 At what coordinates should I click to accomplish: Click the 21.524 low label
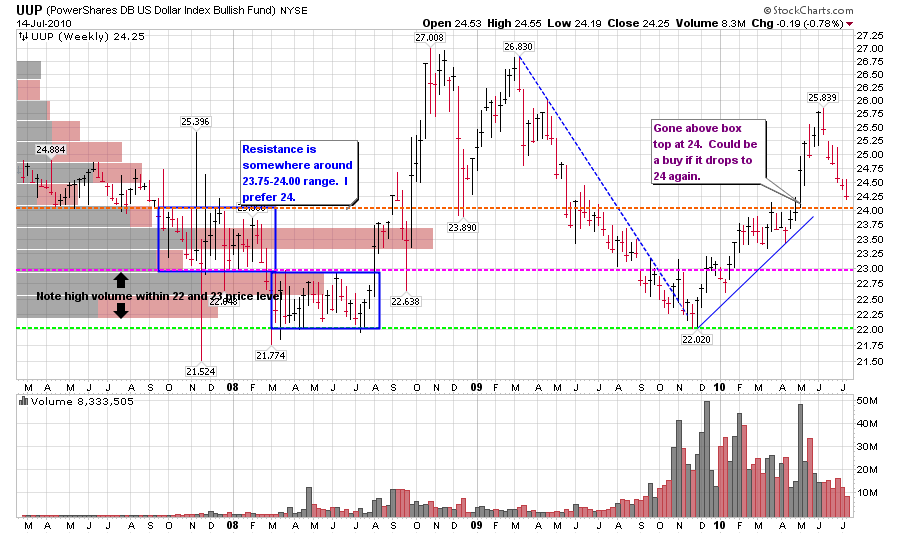pos(201,372)
